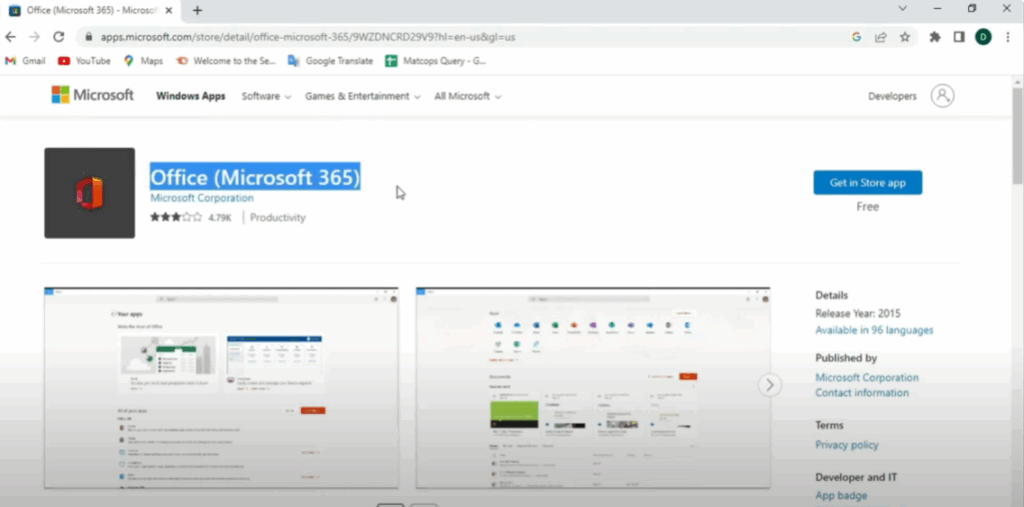Open Chrome three-dot menu
The width and height of the screenshot is (1024, 507).
1008,37
